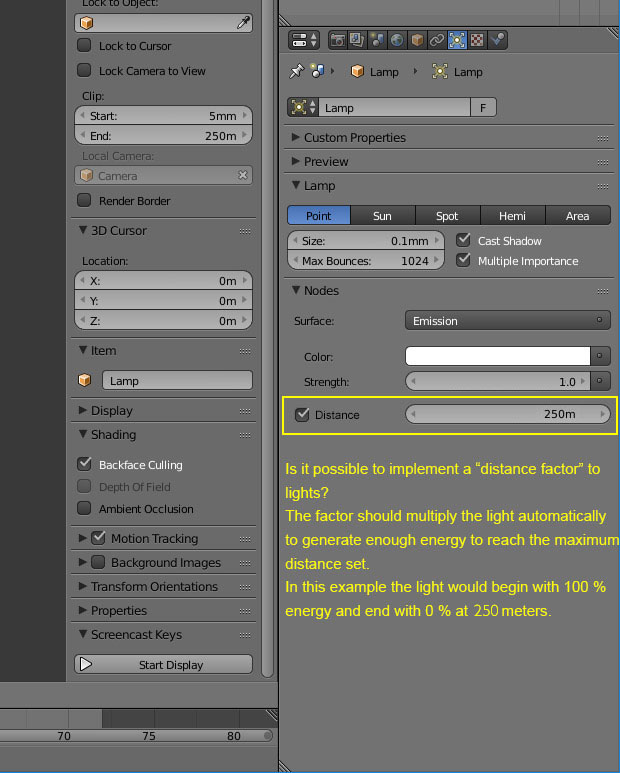Click the Start Display button

[163, 664]
